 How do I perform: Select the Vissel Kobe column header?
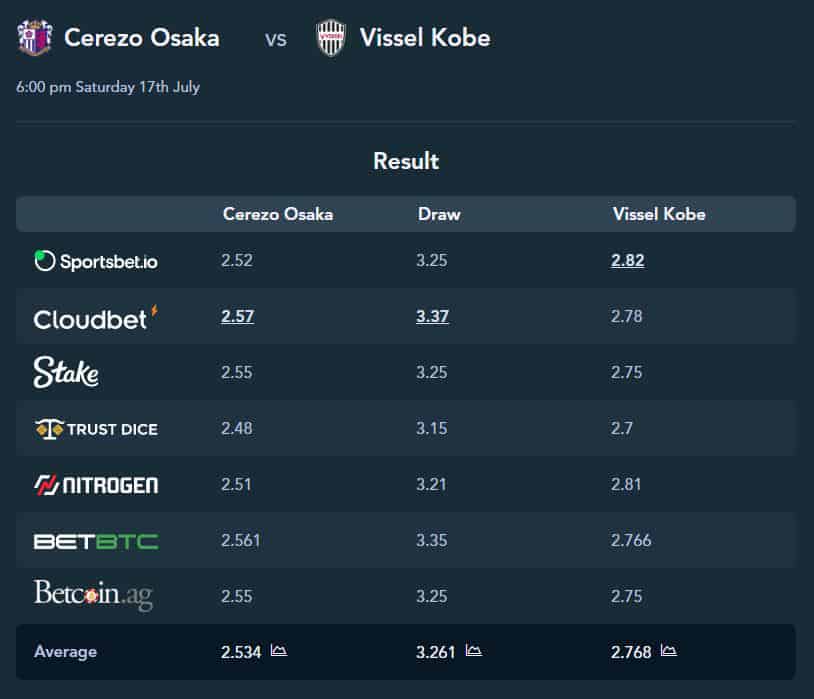pos(659,214)
